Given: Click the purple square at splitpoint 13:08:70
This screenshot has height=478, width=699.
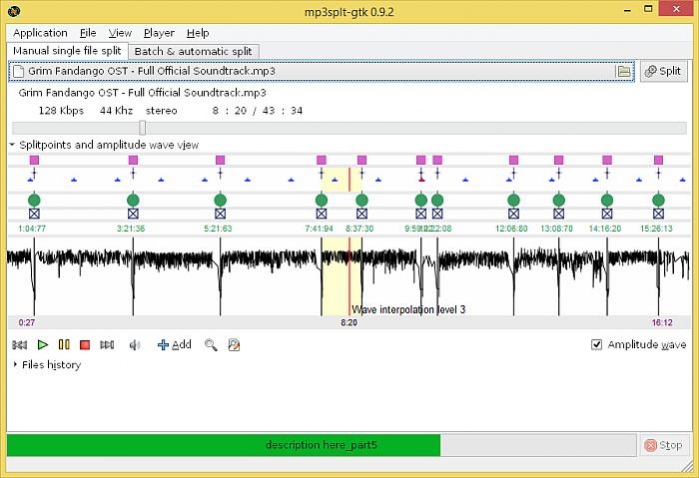Looking at the screenshot, I should pyautogui.click(x=559, y=160).
